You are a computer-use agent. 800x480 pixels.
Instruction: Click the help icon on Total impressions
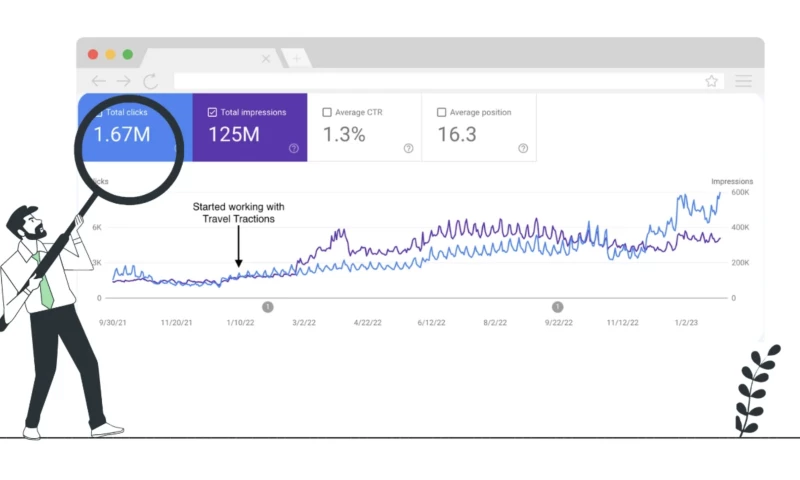[x=294, y=148]
